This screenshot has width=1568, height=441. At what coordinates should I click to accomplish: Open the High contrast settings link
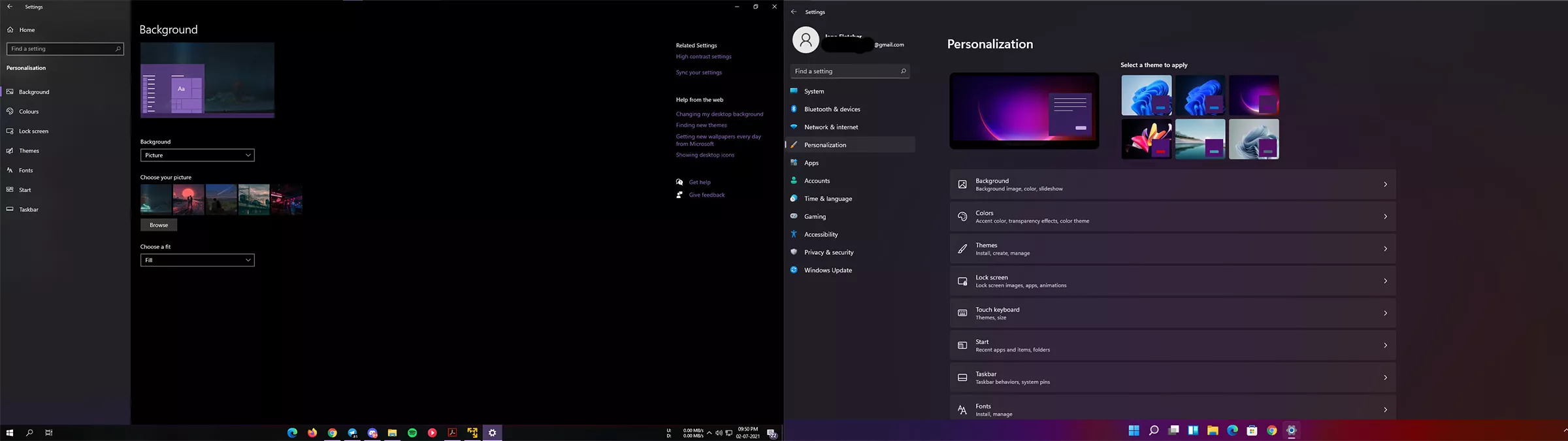(704, 57)
